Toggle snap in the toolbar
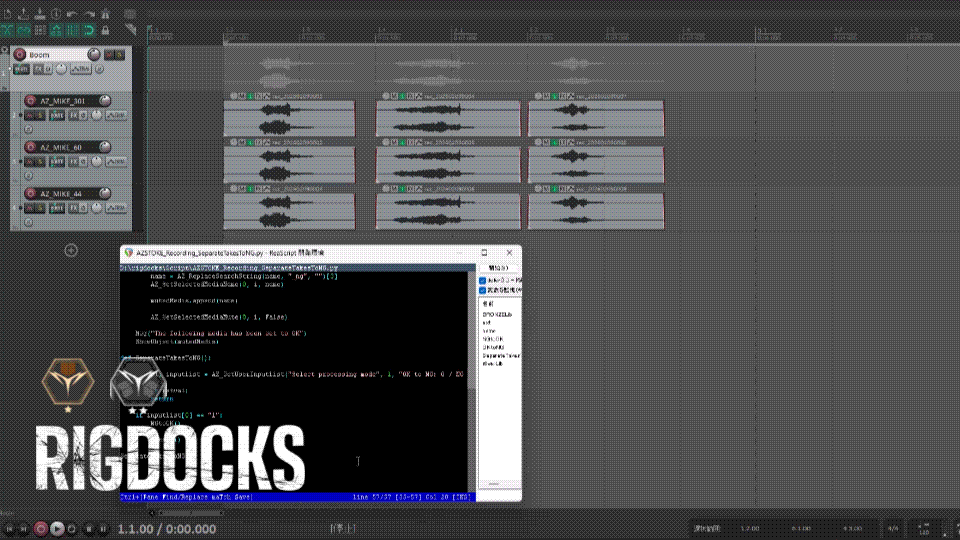 [x=89, y=30]
